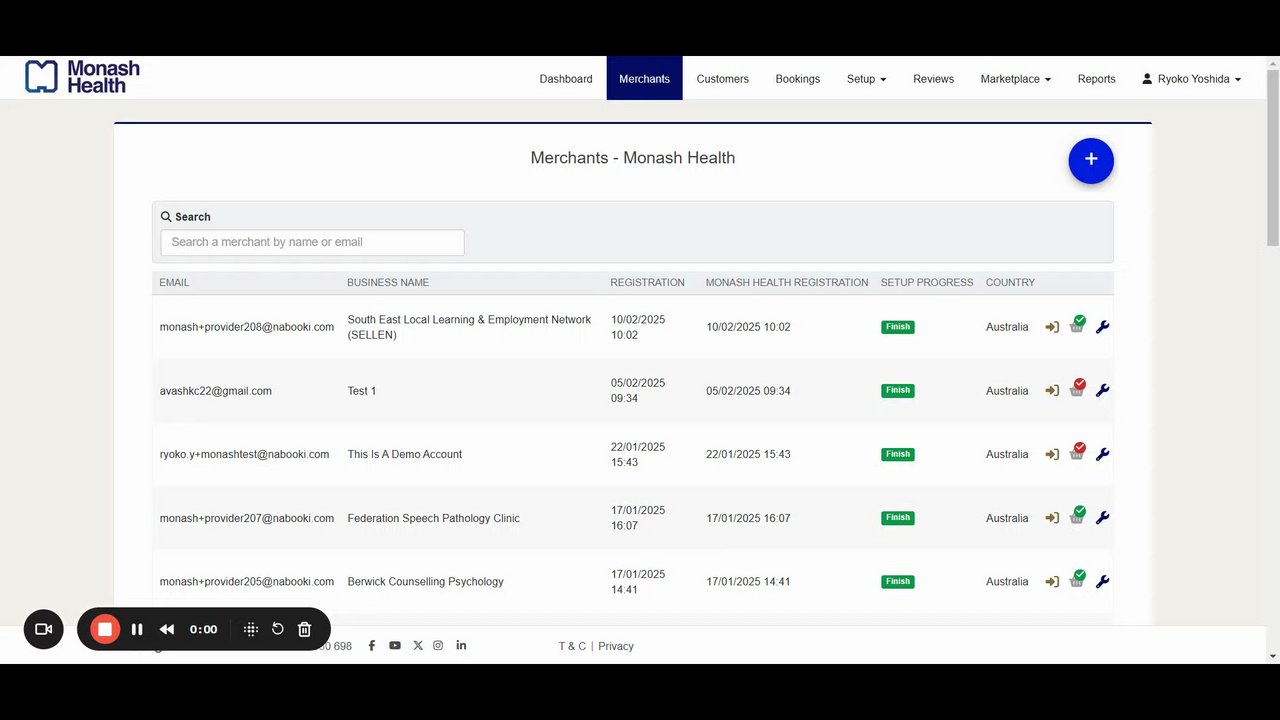Screen dimensions: 1280x720
Task: Open the Facebook icon in the footer
Action: click(x=372, y=646)
